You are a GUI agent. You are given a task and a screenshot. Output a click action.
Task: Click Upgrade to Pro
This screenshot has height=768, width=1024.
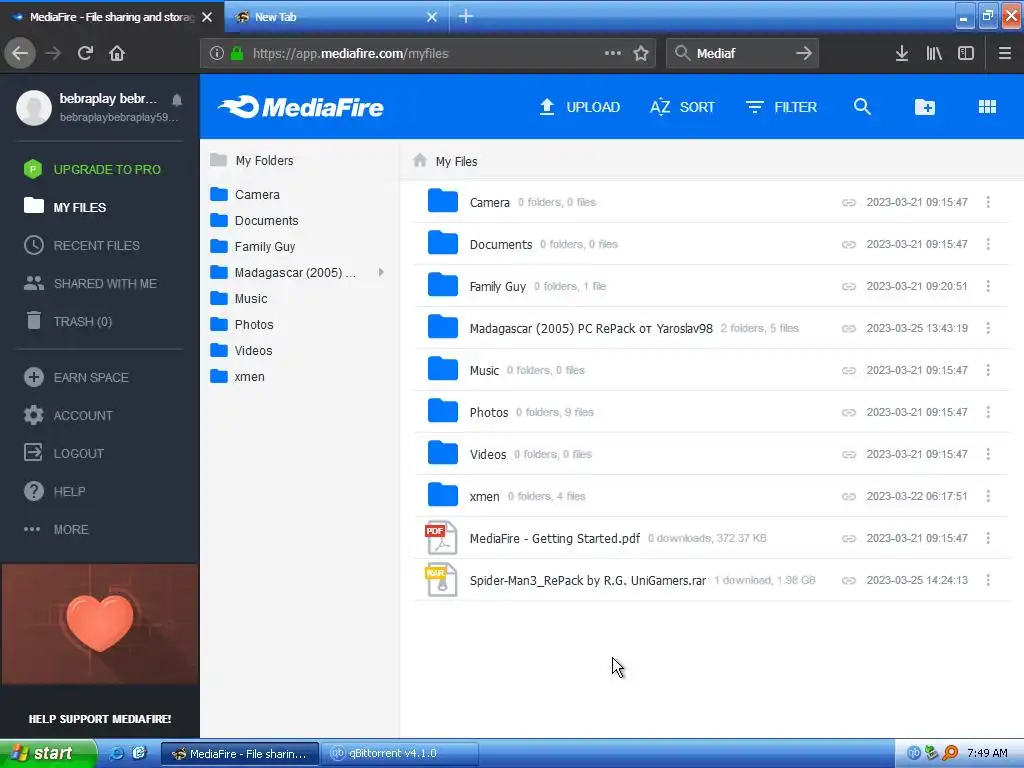[x=92, y=169]
